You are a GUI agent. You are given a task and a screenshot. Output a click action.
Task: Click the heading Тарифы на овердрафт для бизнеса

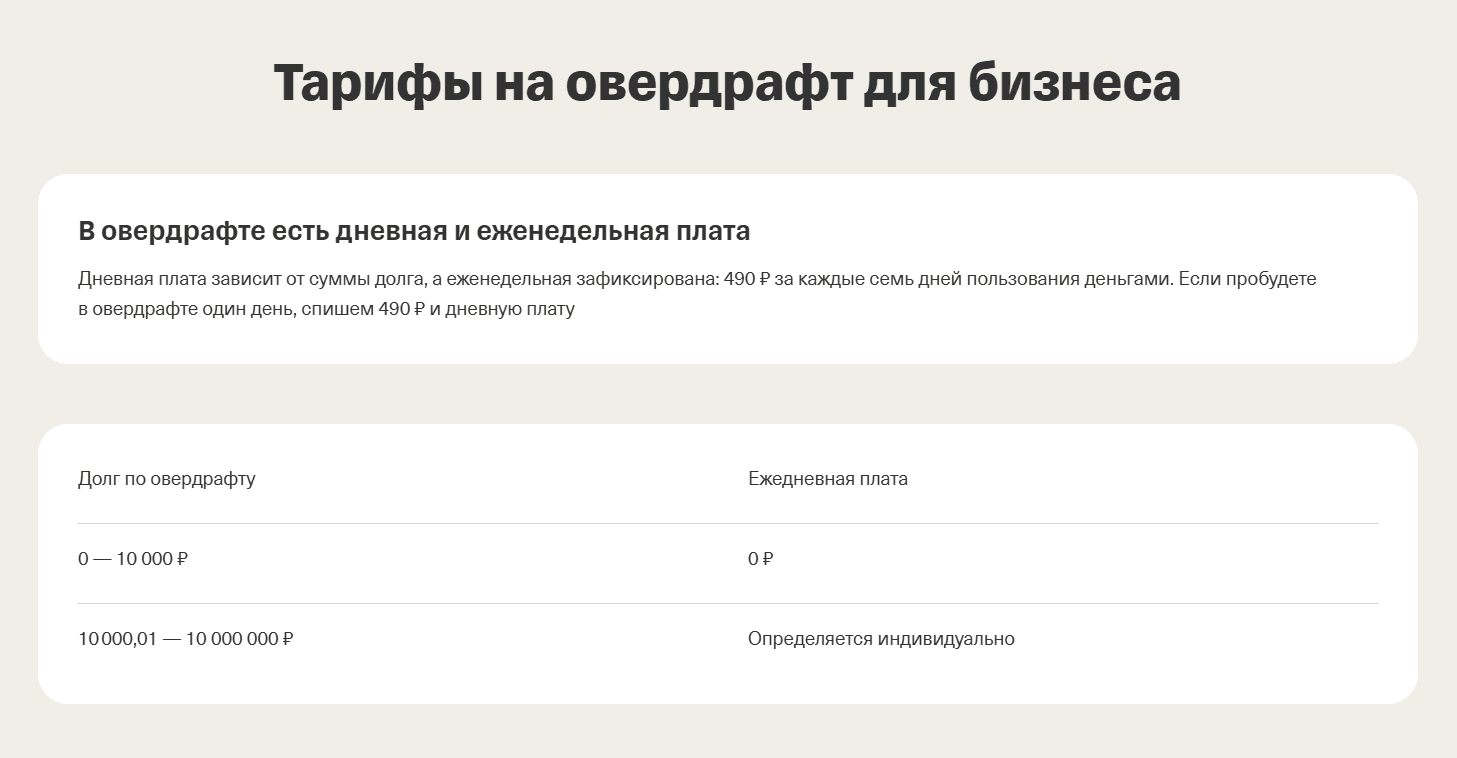tap(727, 84)
